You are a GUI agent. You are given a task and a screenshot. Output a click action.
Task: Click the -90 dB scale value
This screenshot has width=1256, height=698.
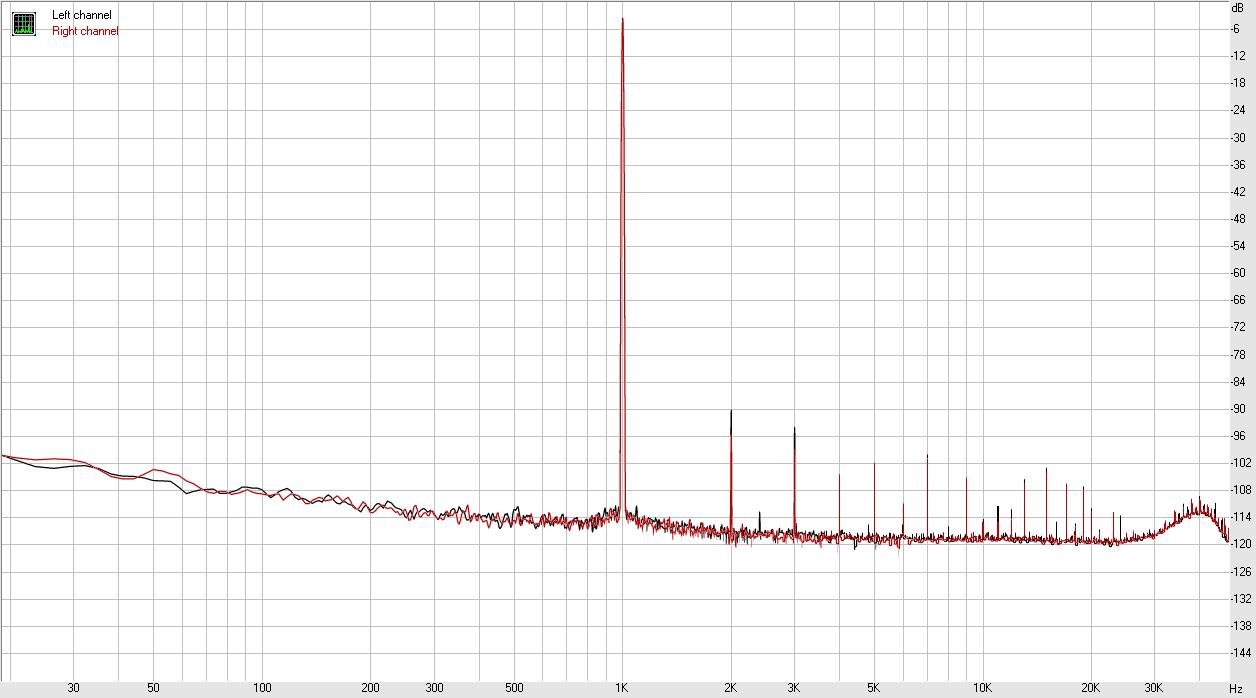(1238, 409)
